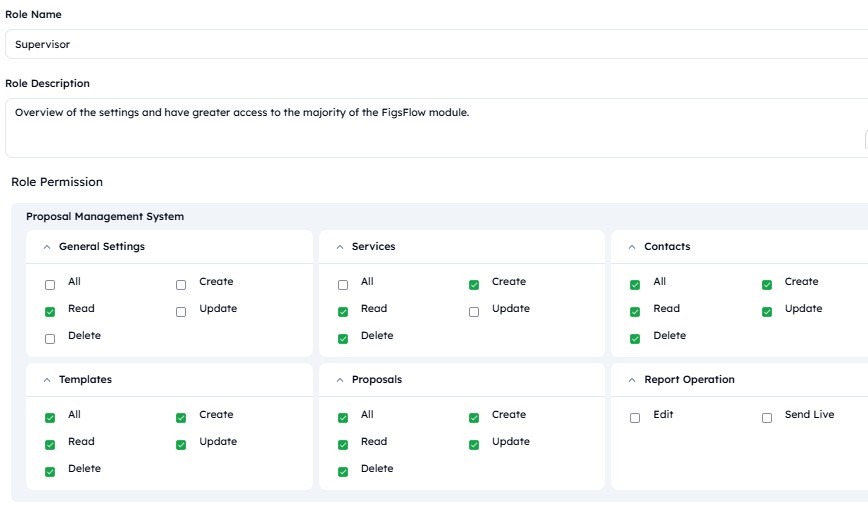Collapse the Services section chevron
This screenshot has height=506, width=868.
pos(340,247)
